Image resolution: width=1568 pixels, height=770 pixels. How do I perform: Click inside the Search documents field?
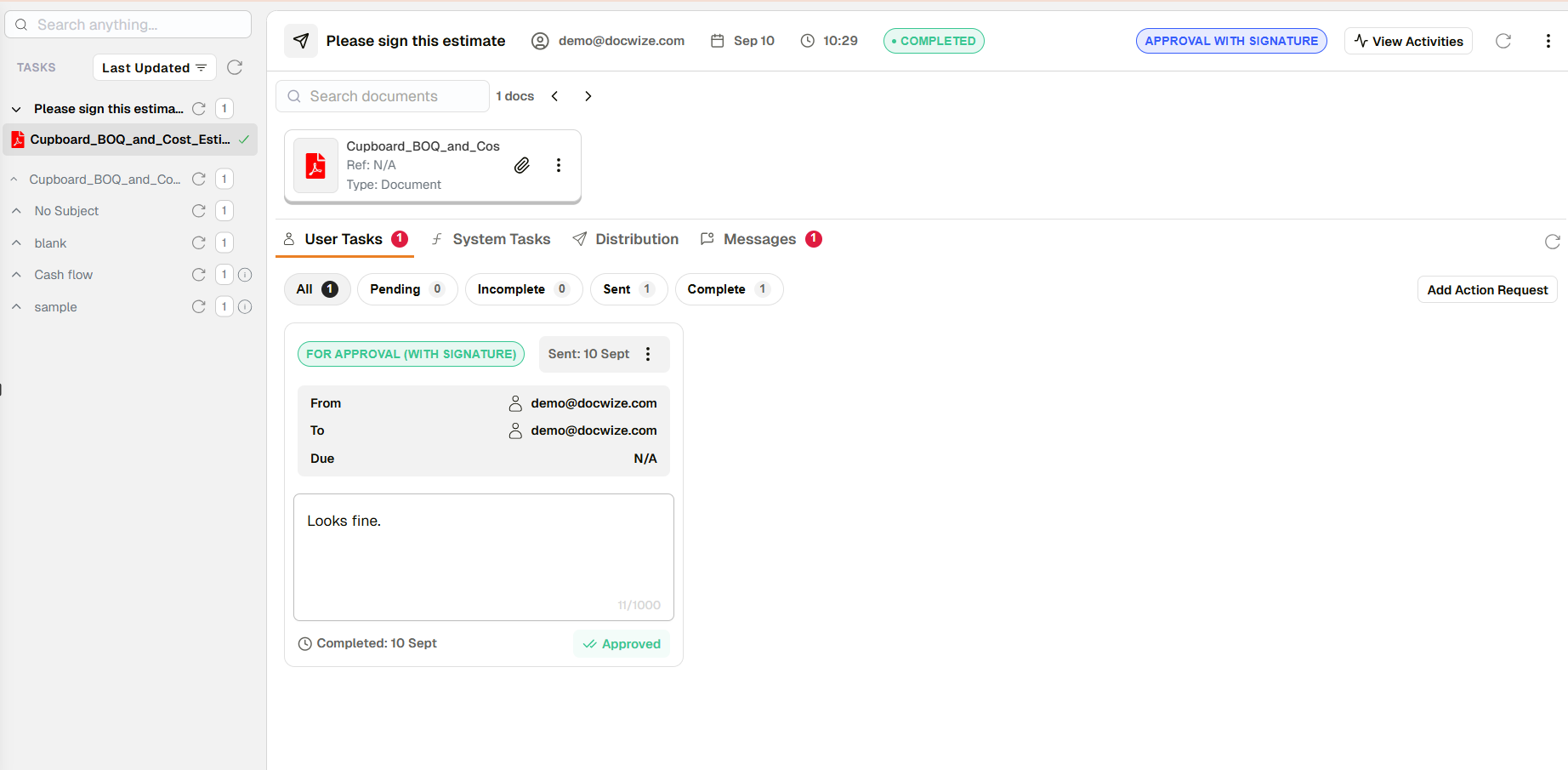(382, 95)
